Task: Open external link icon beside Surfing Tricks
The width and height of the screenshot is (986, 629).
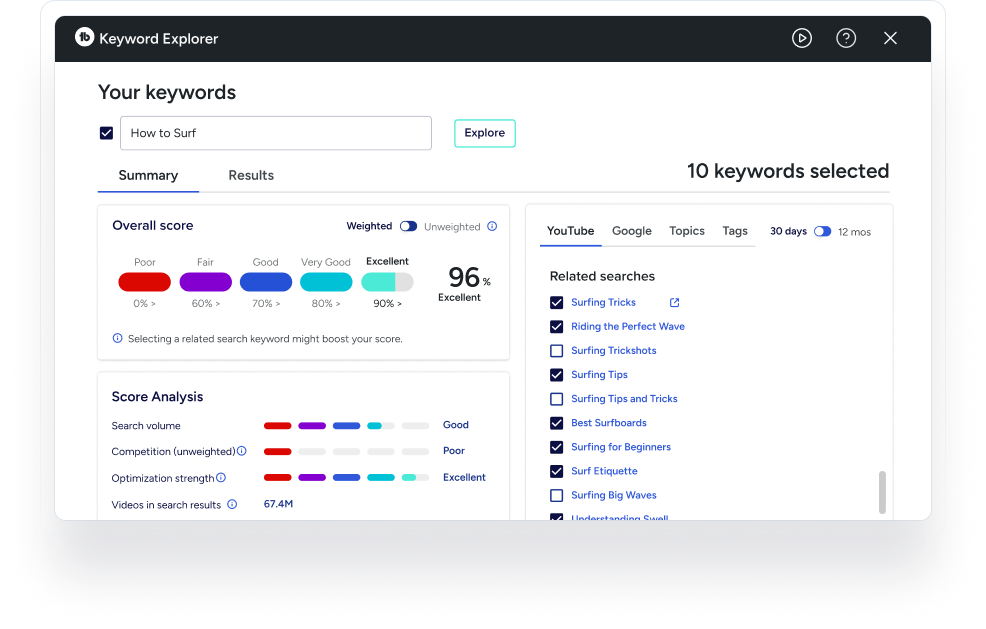Action: (x=674, y=303)
